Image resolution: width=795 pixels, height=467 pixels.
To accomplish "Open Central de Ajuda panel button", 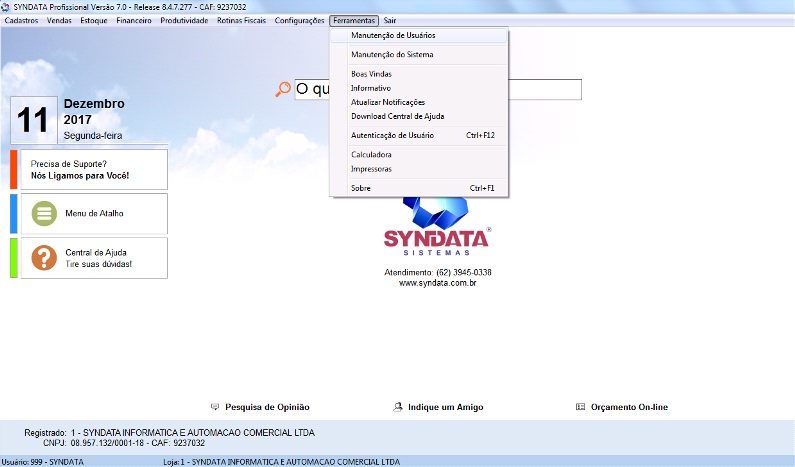I will point(94,258).
